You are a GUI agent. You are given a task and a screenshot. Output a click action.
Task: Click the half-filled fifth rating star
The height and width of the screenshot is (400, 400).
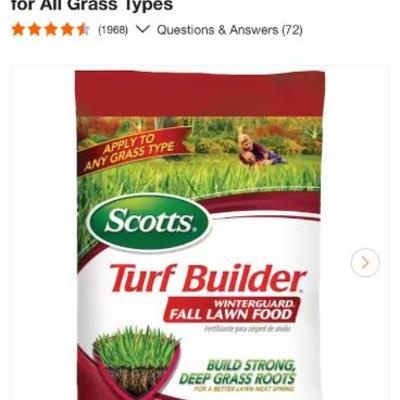(x=83, y=30)
